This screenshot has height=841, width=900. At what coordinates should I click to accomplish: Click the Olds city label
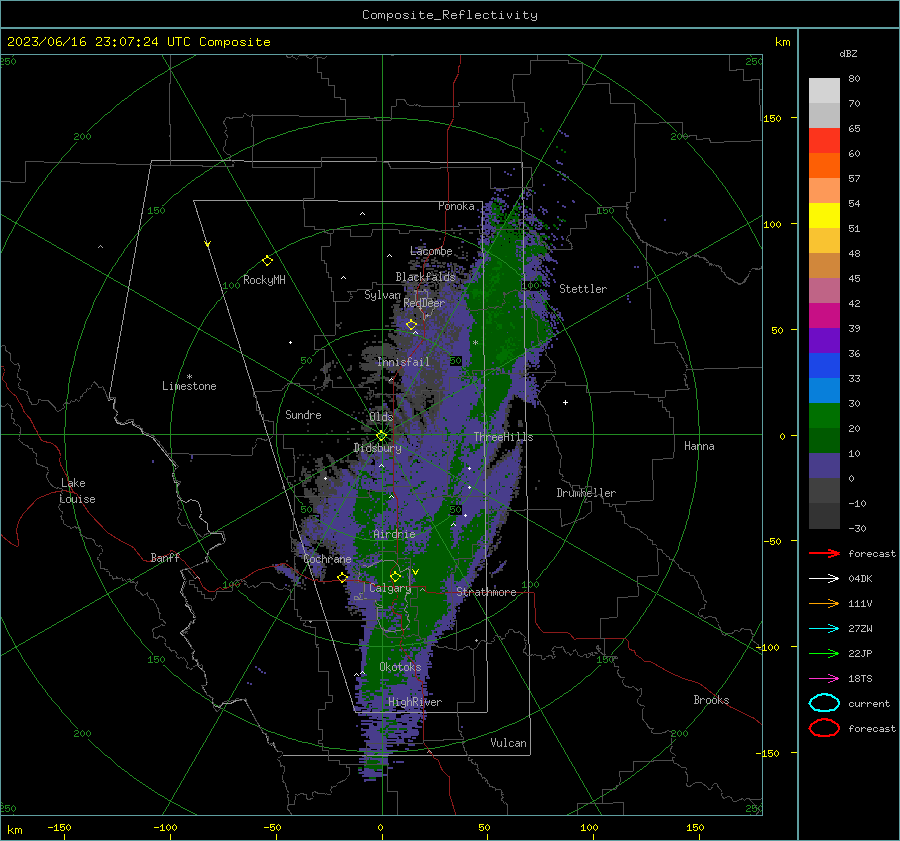pyautogui.click(x=381, y=417)
